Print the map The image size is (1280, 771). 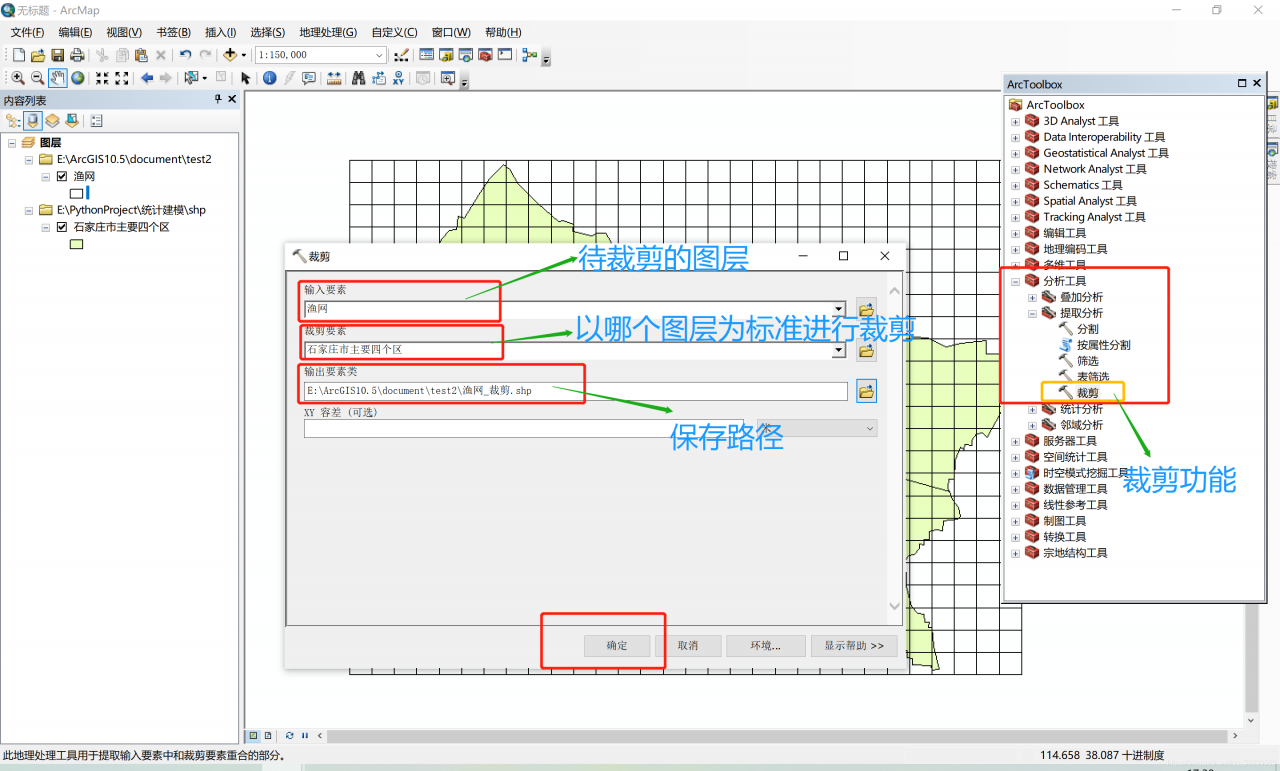pyautogui.click(x=76, y=55)
